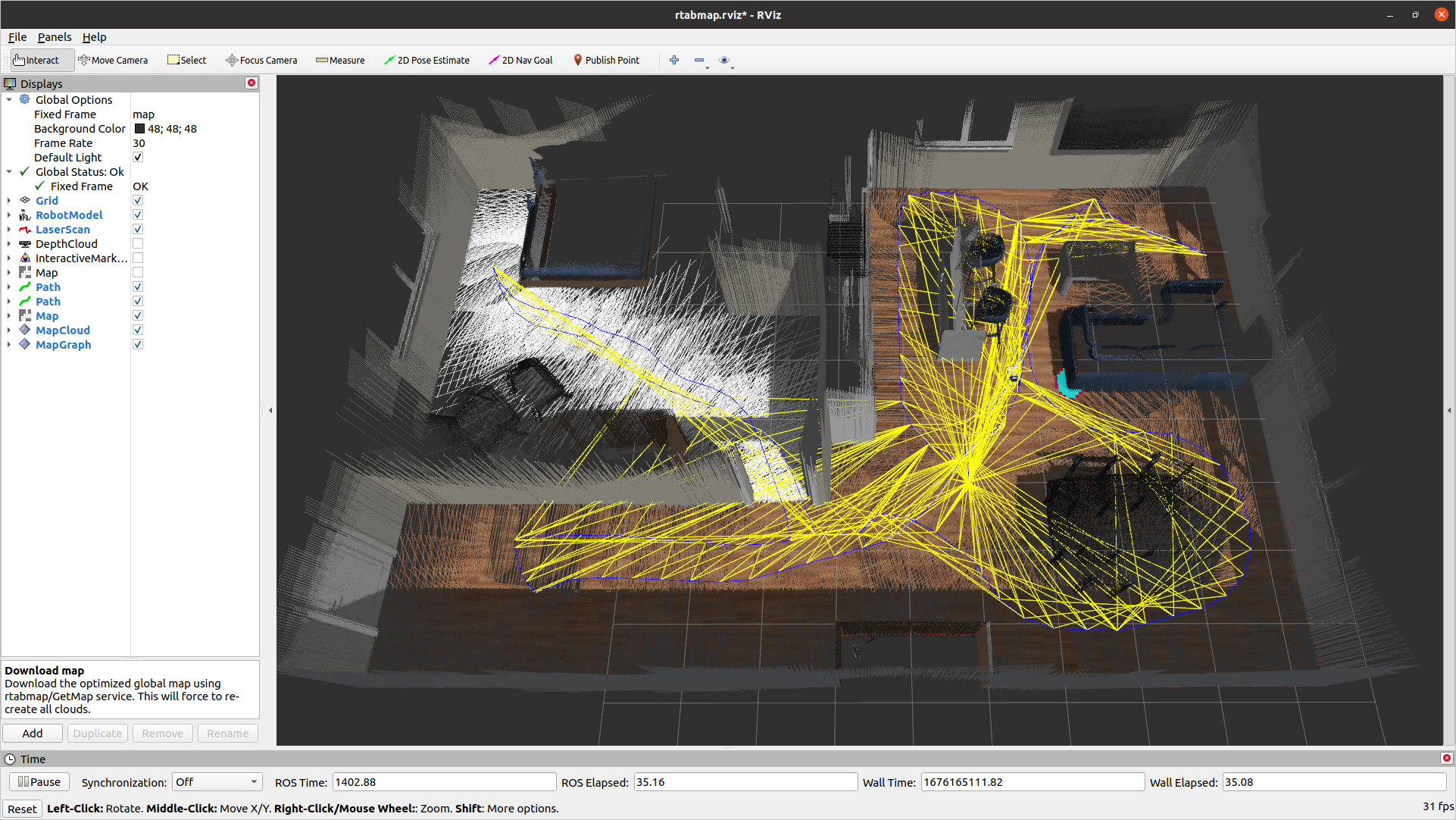
Task: Pause the time with Pause button
Action: [39, 782]
